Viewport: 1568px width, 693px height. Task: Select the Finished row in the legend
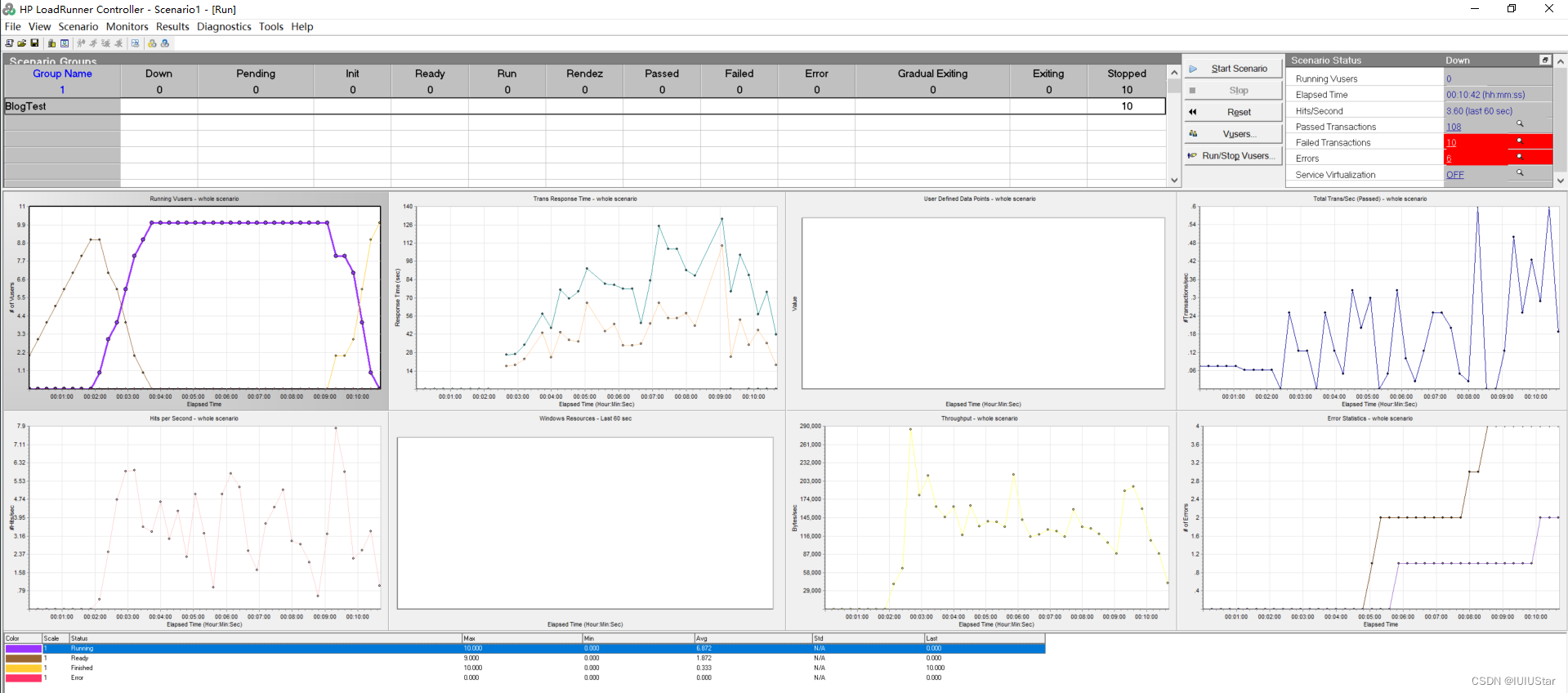pyautogui.click(x=525, y=668)
